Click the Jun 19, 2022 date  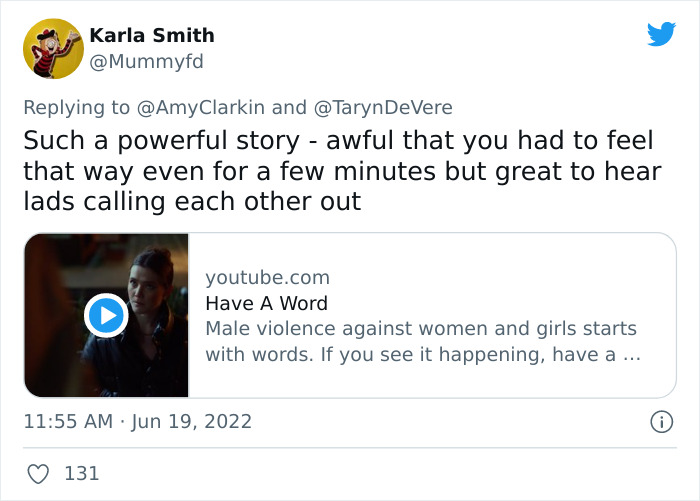191,423
